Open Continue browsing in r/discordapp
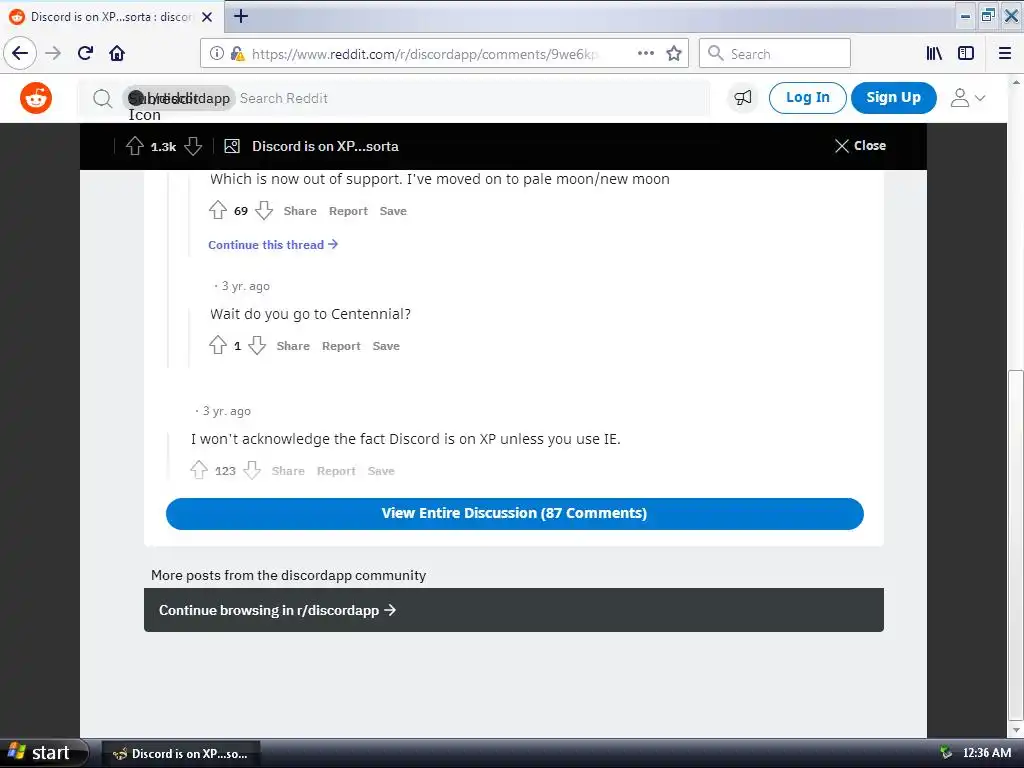Screen dimensions: 1024x768 coord(514,610)
